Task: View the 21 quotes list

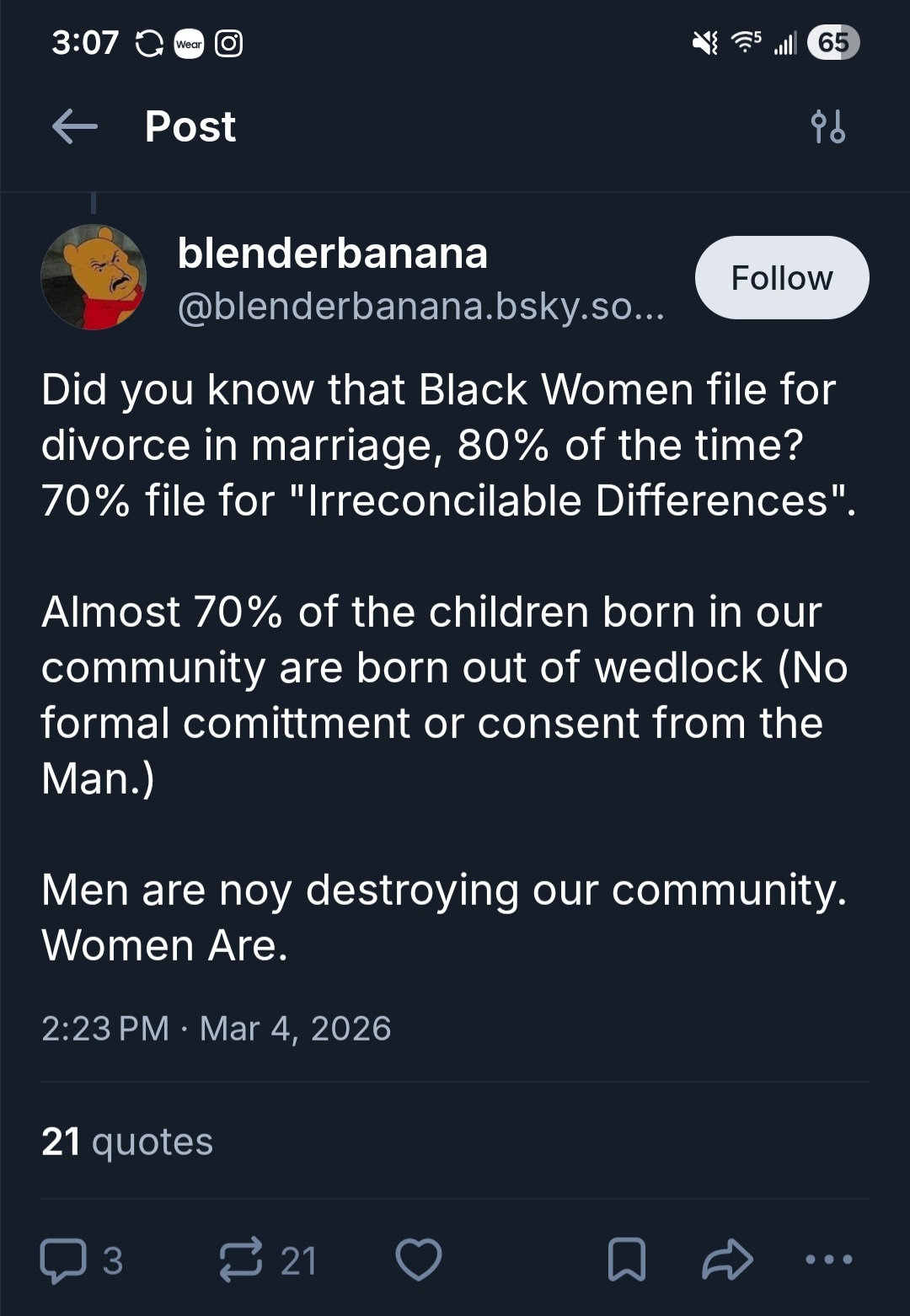Action: pos(127,1142)
